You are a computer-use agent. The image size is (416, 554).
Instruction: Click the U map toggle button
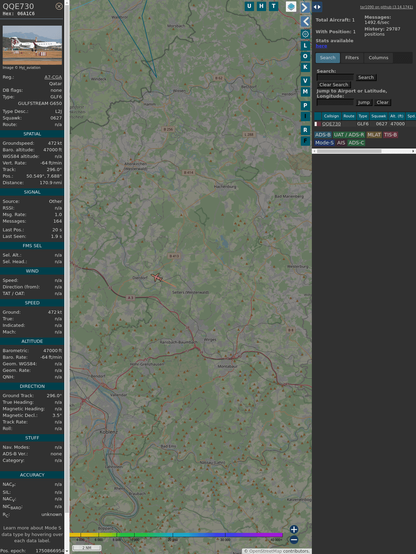249,6
